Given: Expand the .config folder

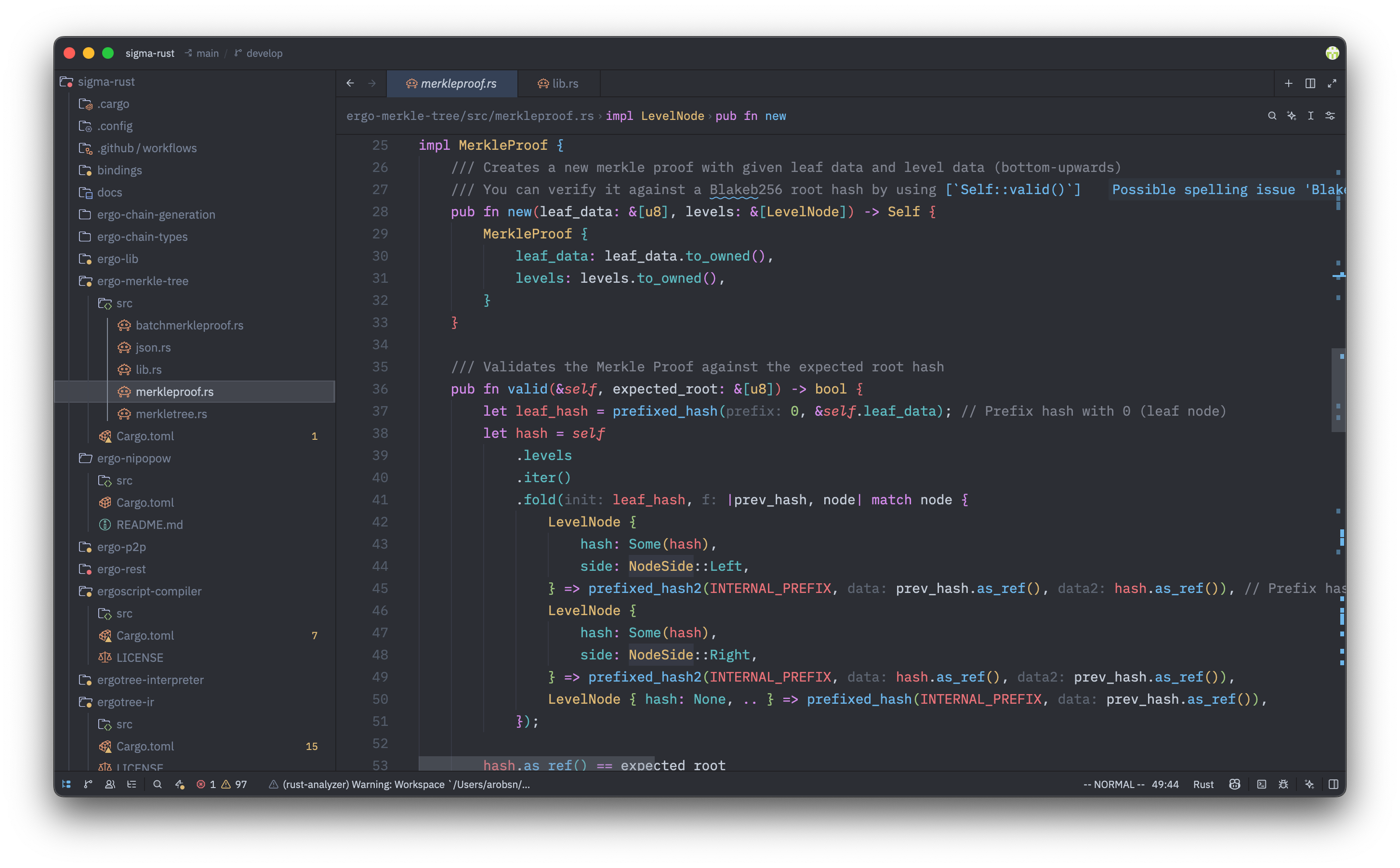Looking at the screenshot, I should click(195, 126).
